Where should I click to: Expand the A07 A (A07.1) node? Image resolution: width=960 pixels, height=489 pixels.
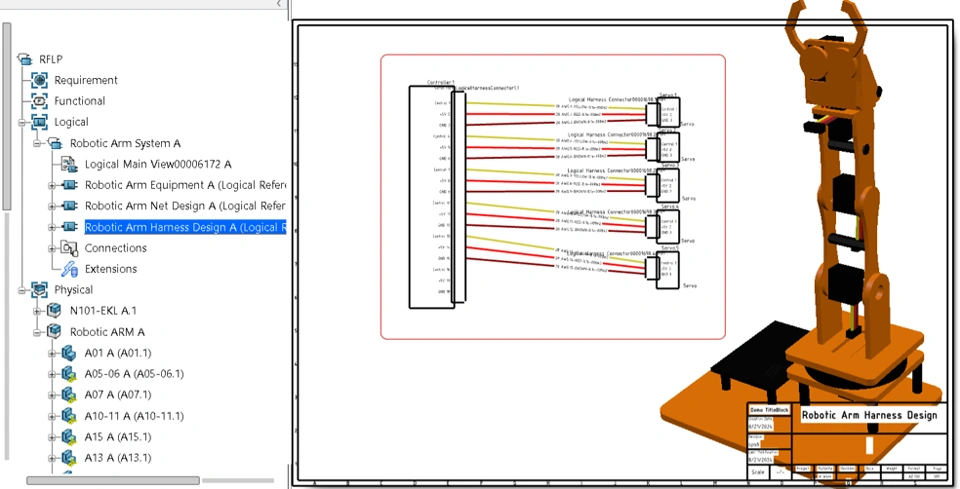(x=51, y=395)
